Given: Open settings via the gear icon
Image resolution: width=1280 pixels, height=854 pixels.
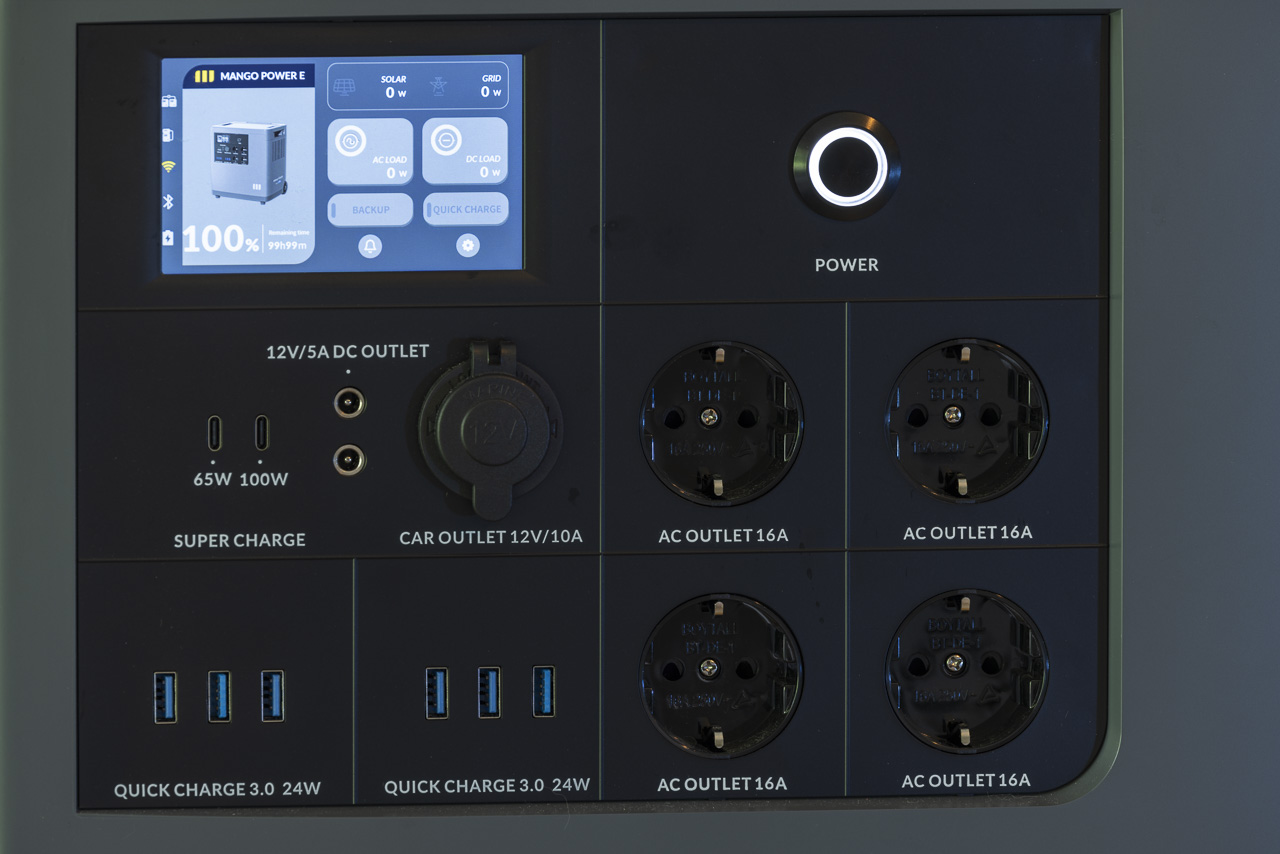Looking at the screenshot, I should point(468,246).
